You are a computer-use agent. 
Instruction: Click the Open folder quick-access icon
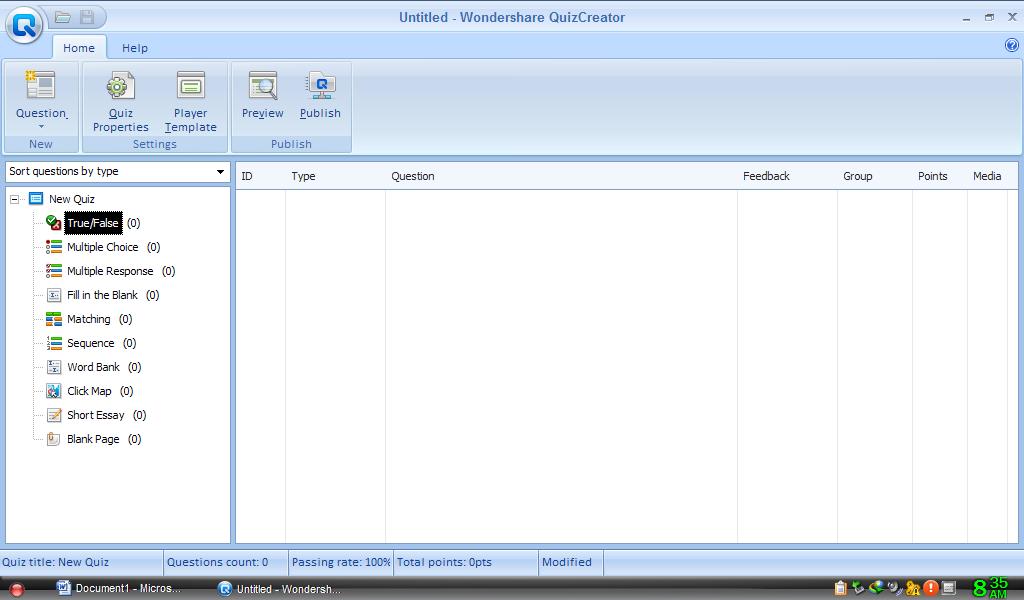click(x=63, y=17)
